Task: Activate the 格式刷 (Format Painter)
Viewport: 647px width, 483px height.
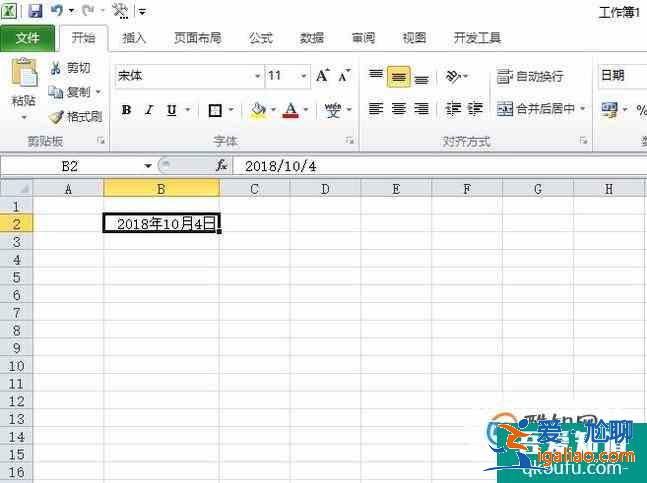Action: point(75,117)
